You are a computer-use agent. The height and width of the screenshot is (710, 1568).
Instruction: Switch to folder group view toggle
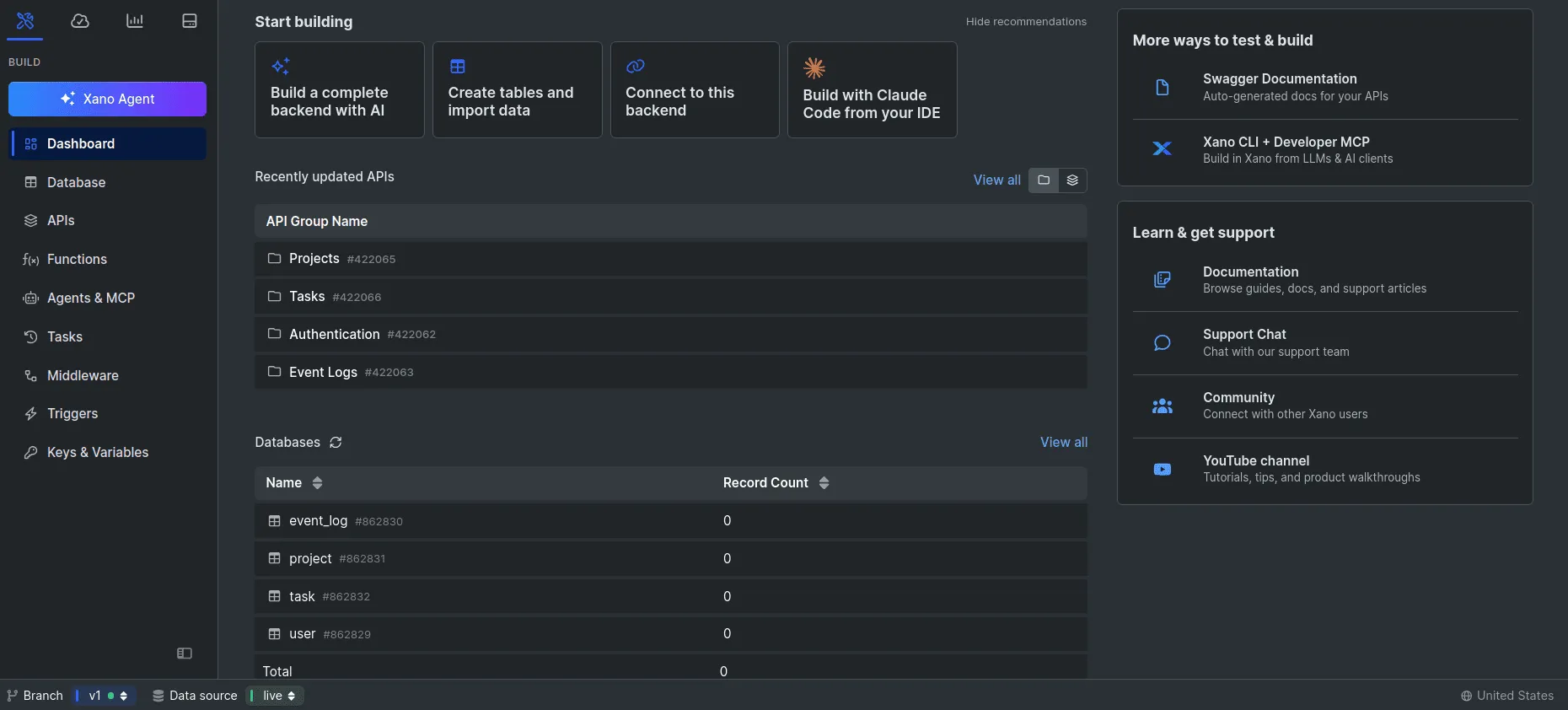pyautogui.click(x=1044, y=180)
